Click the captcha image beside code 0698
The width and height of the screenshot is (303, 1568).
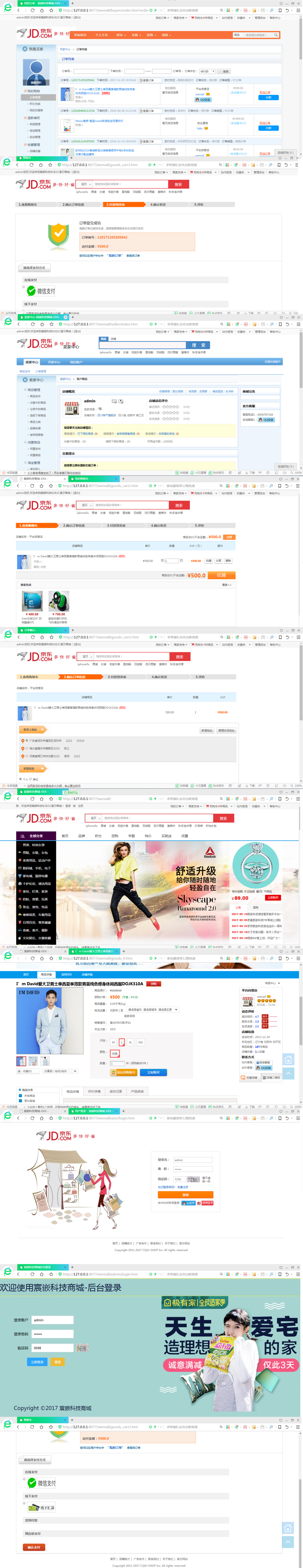click(82, 1348)
